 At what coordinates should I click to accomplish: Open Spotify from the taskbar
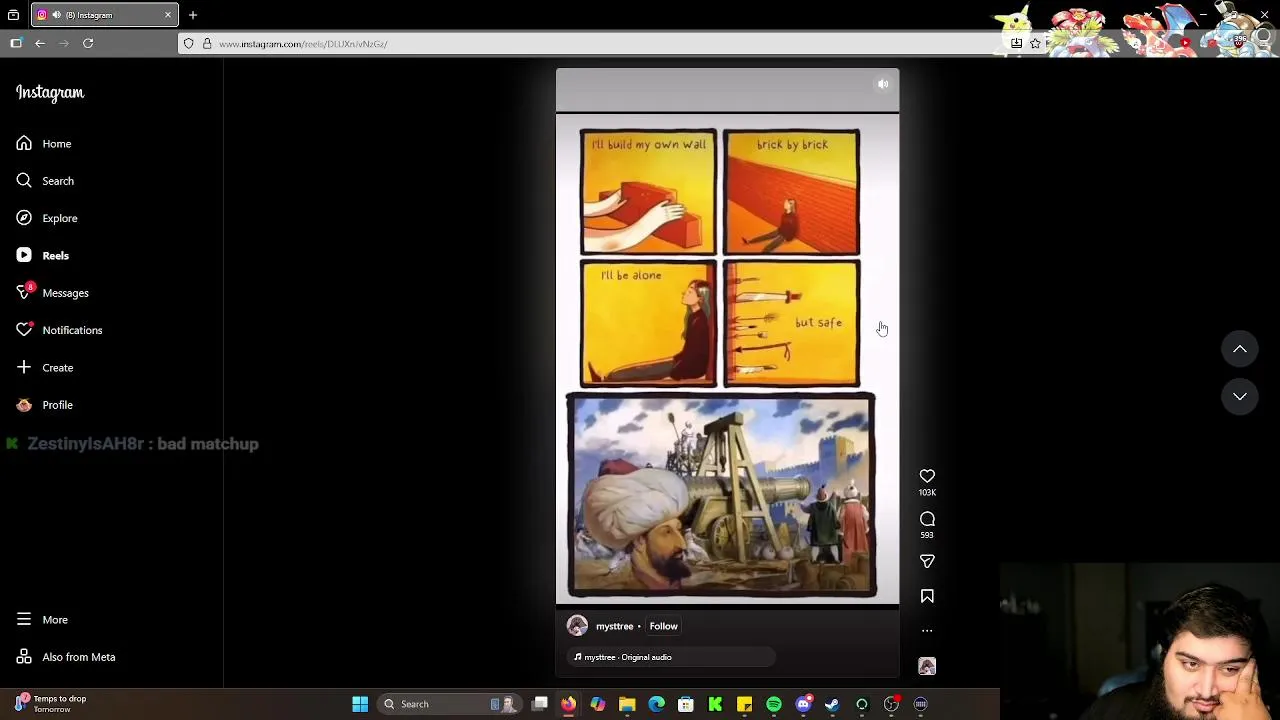click(x=774, y=704)
